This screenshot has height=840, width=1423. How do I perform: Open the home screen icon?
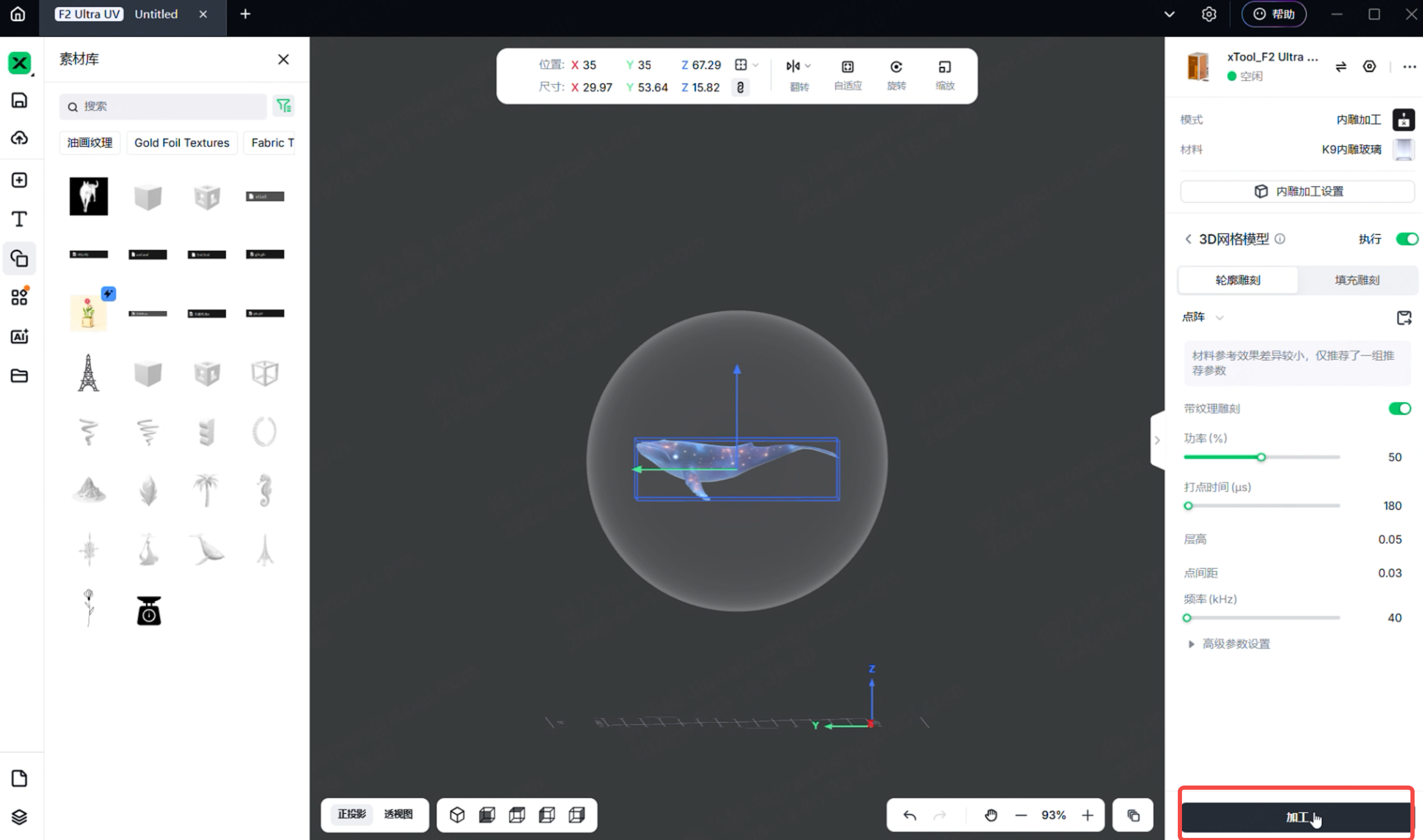click(x=18, y=14)
